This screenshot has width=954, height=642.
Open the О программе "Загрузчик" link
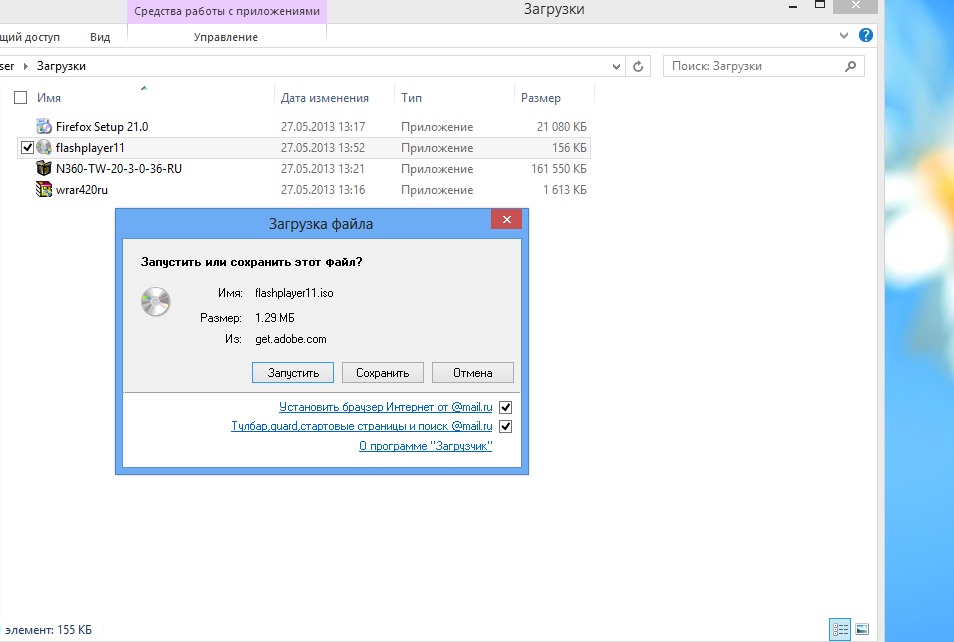pyautogui.click(x=425, y=446)
